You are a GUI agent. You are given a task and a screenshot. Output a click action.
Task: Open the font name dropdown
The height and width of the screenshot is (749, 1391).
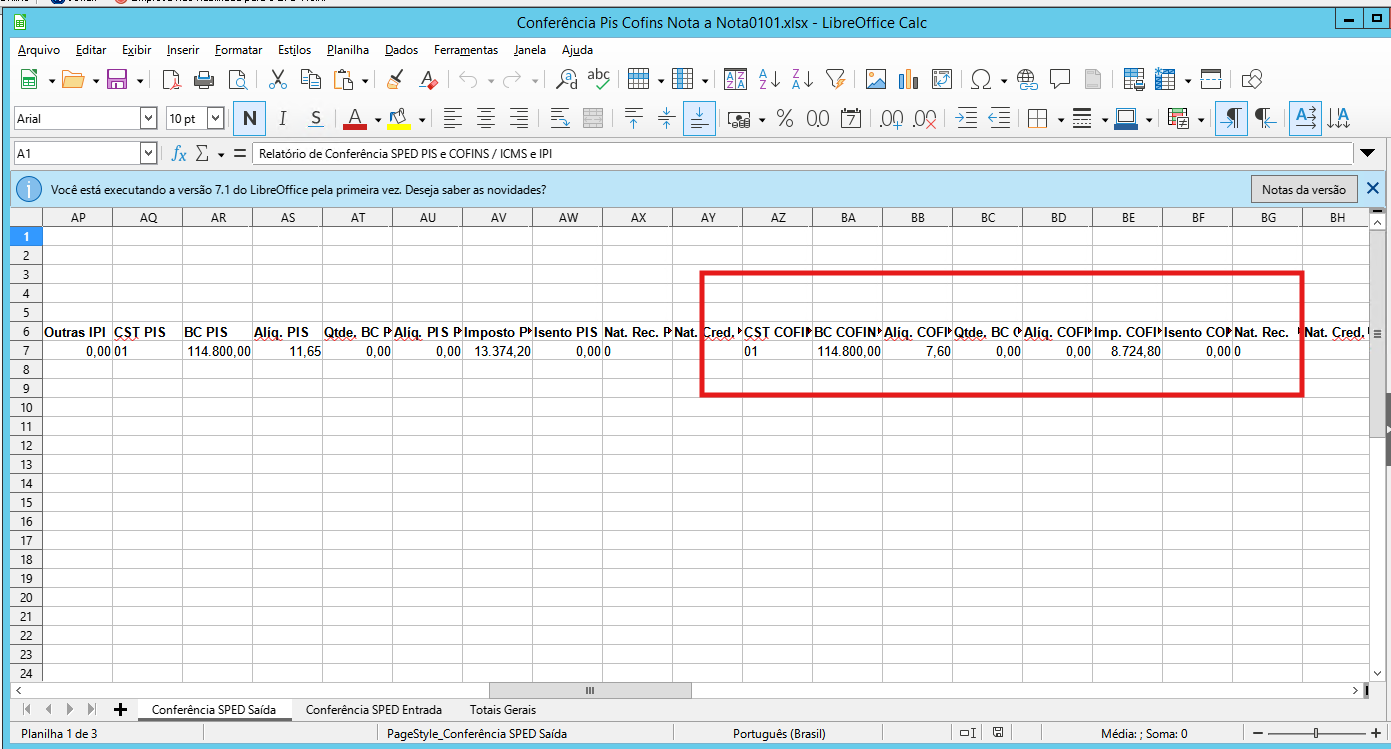click(149, 119)
